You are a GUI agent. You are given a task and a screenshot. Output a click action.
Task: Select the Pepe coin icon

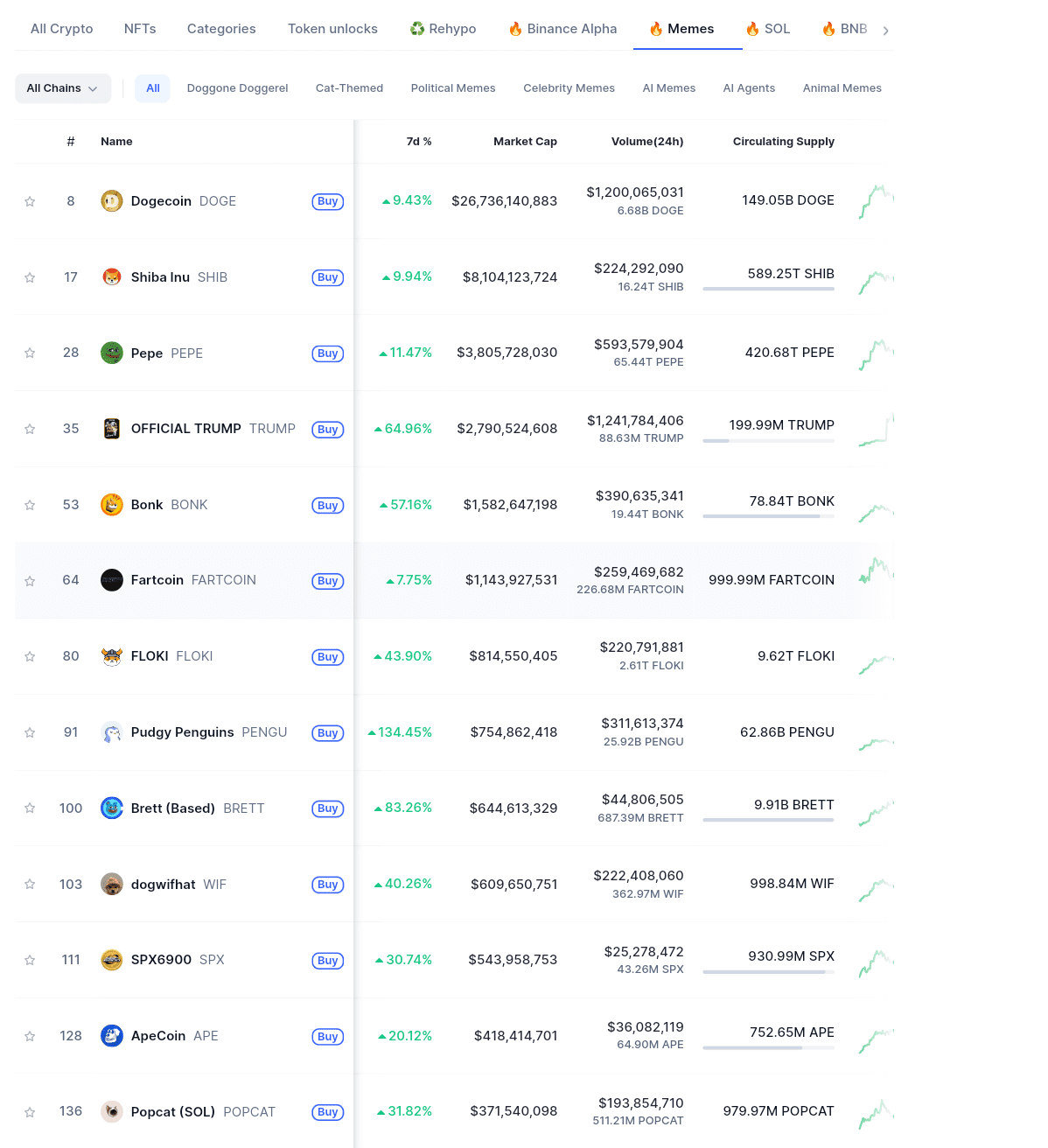(x=111, y=353)
